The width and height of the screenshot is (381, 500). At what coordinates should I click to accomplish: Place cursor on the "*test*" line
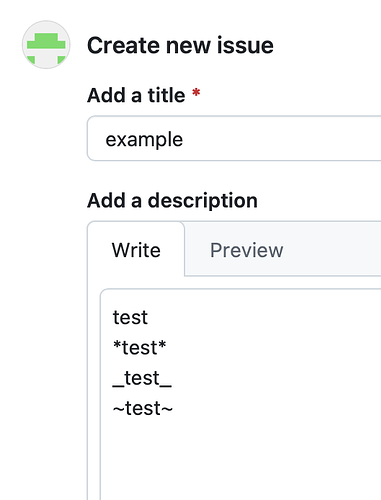[140, 347]
